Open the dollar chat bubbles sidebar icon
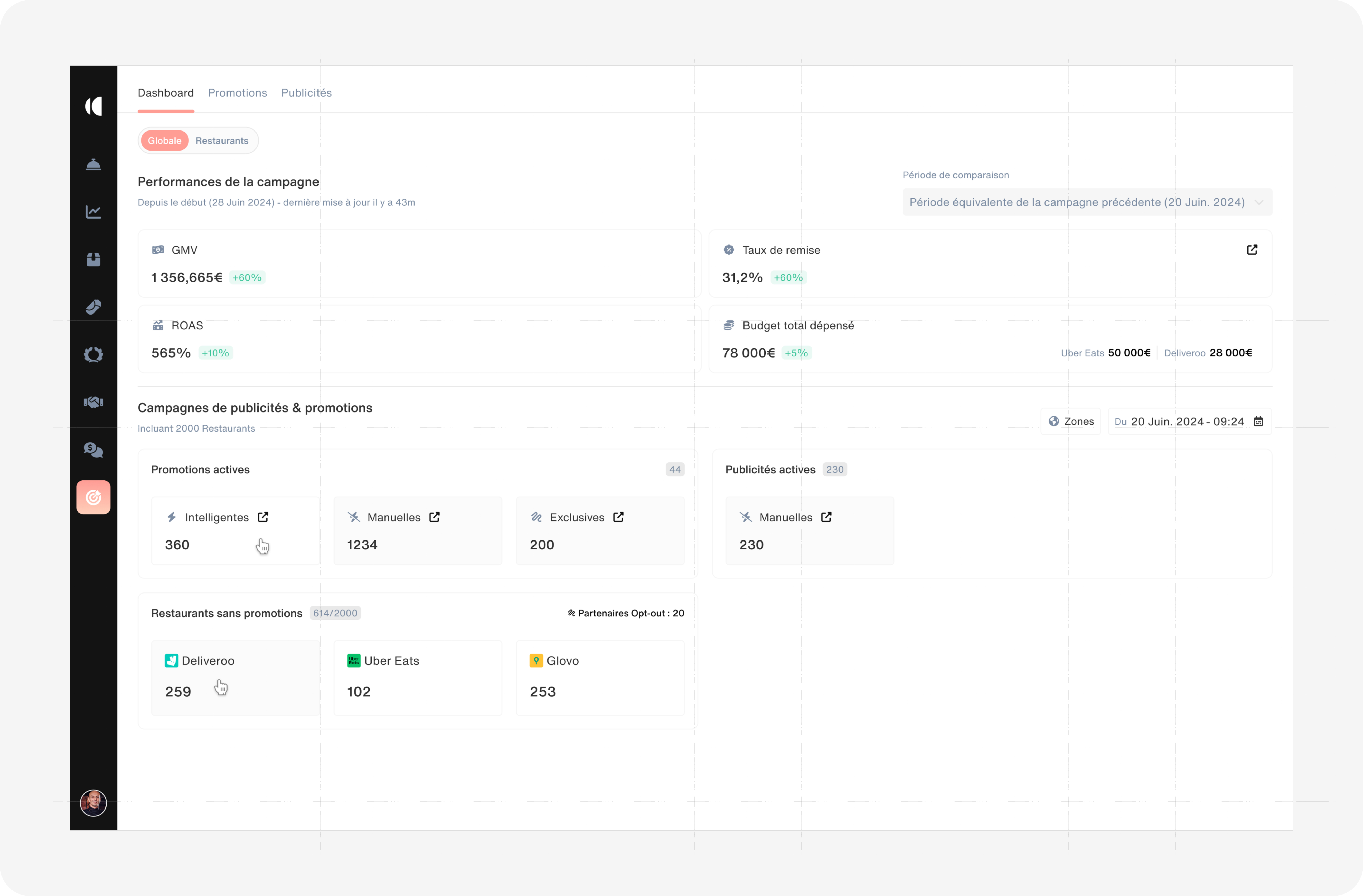Image resolution: width=1363 pixels, height=896 pixels. click(93, 450)
